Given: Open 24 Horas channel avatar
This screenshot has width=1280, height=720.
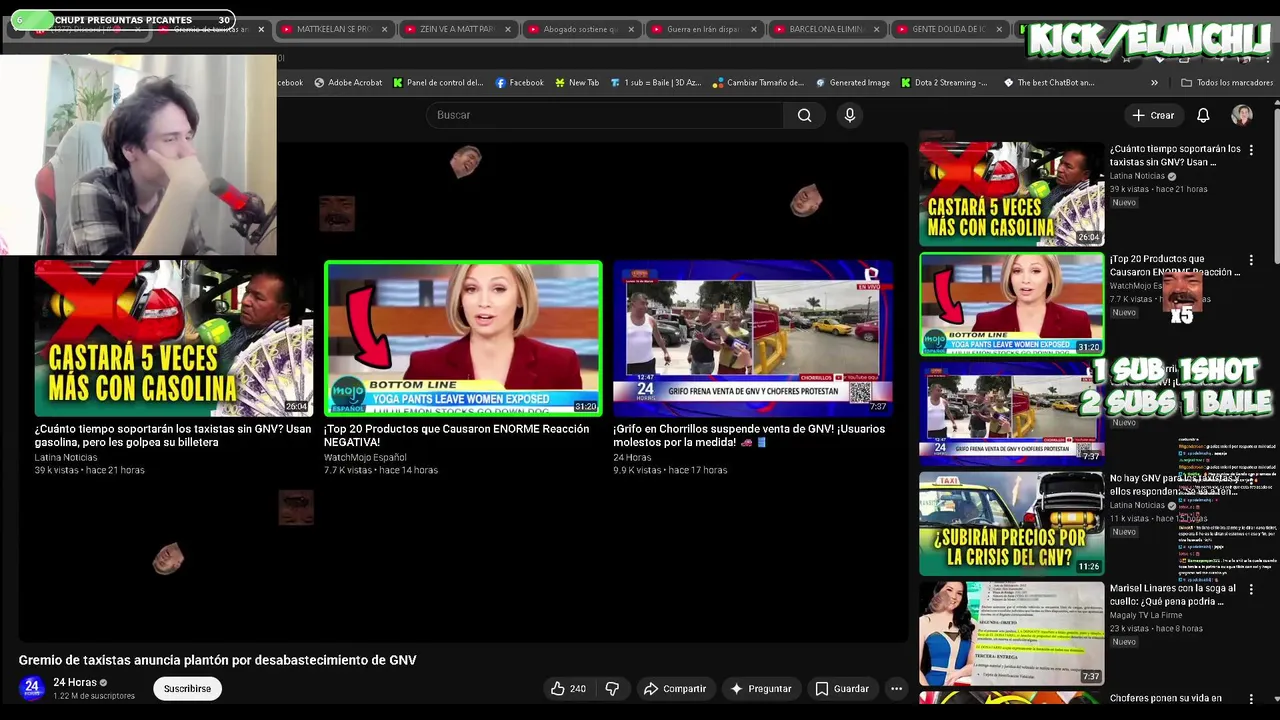Looking at the screenshot, I should tap(32, 688).
